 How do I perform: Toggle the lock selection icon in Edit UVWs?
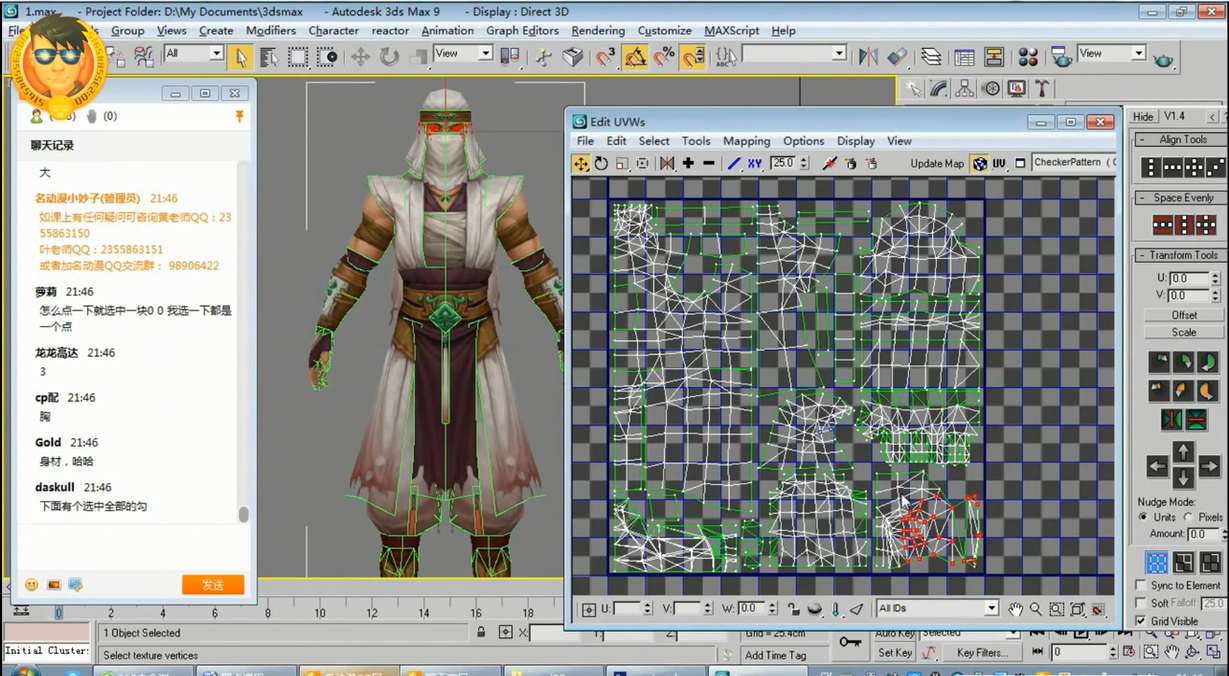click(x=793, y=608)
